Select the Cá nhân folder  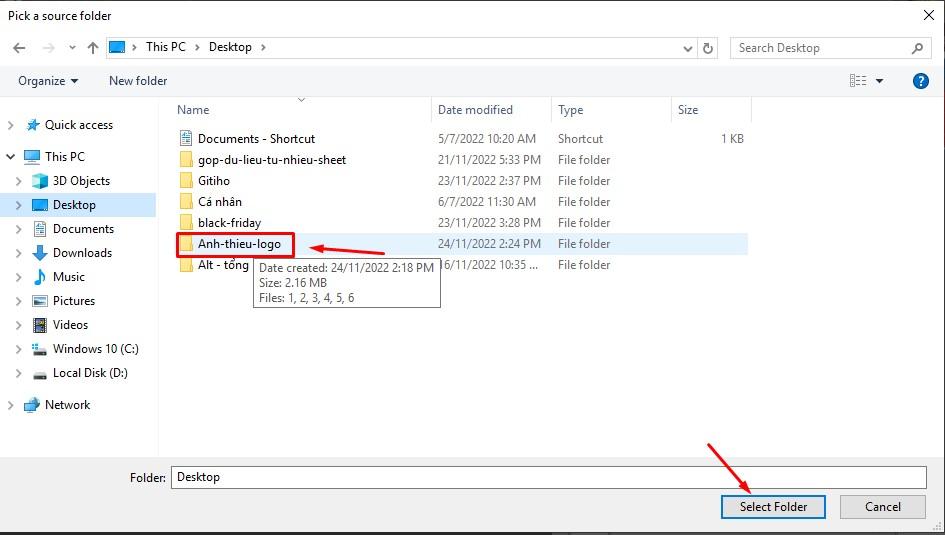tap(220, 202)
